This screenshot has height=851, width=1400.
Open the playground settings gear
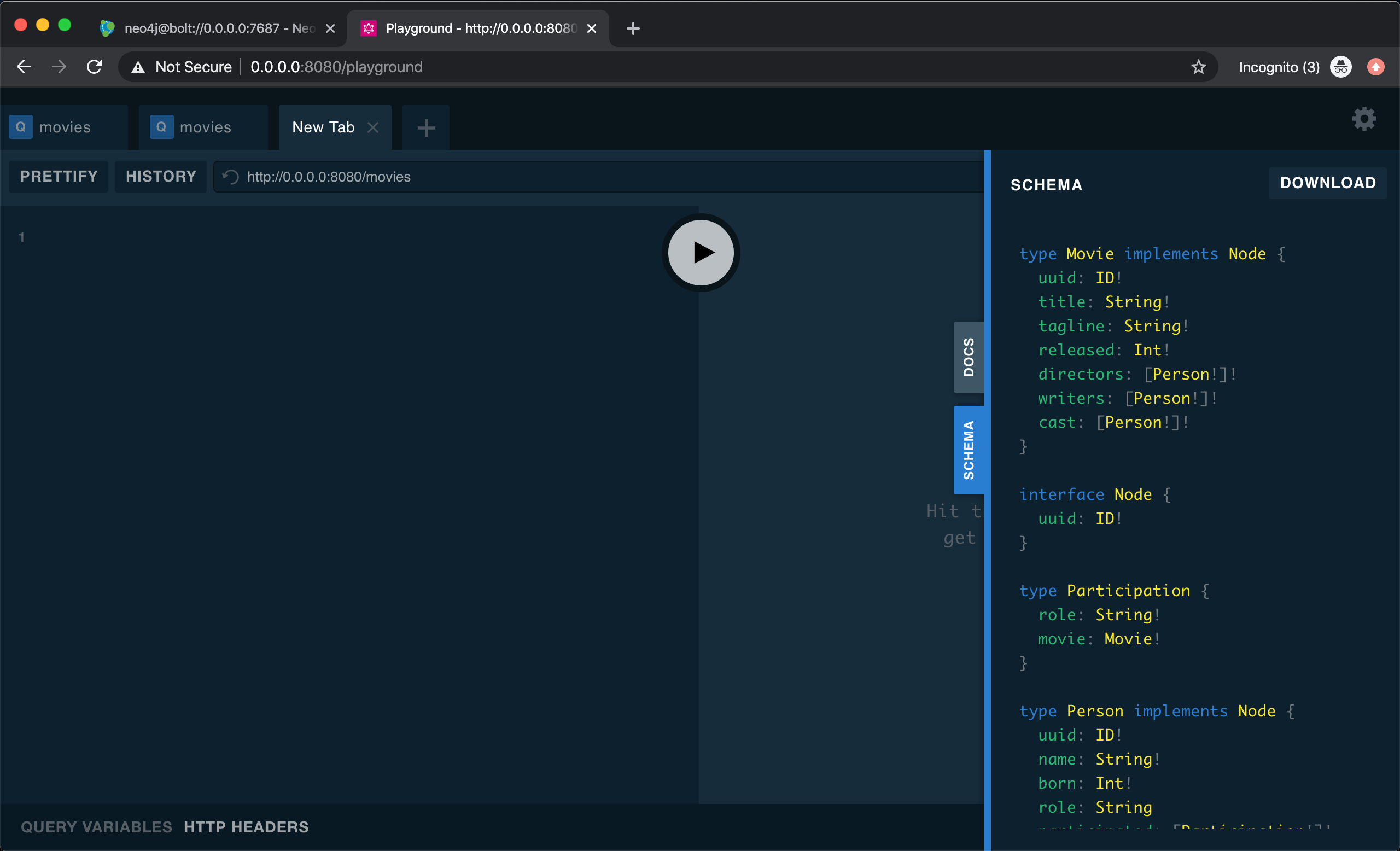coord(1364,119)
